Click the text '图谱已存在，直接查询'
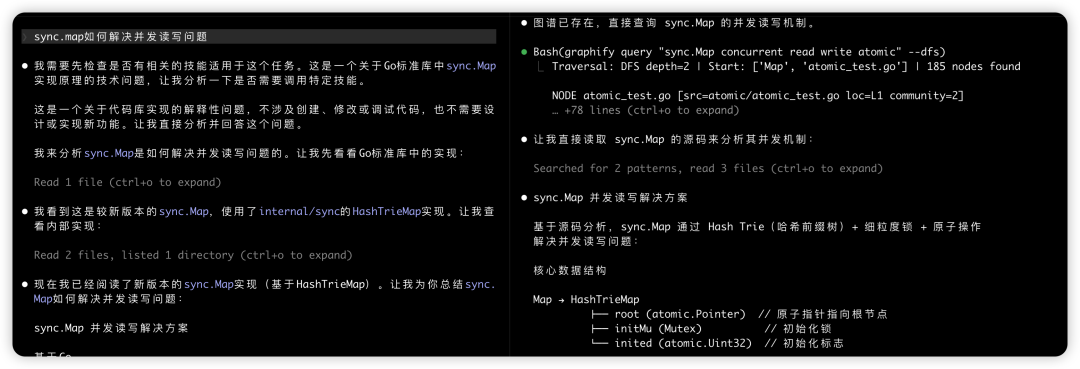This screenshot has width=1080, height=369. tap(596, 23)
